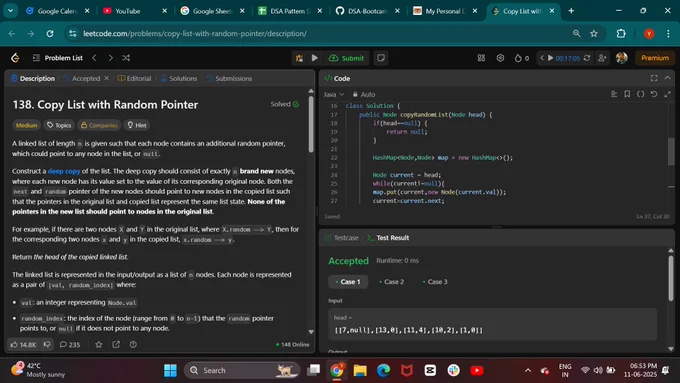Open the Submissions tab
The height and width of the screenshot is (383, 680).
(x=229, y=79)
